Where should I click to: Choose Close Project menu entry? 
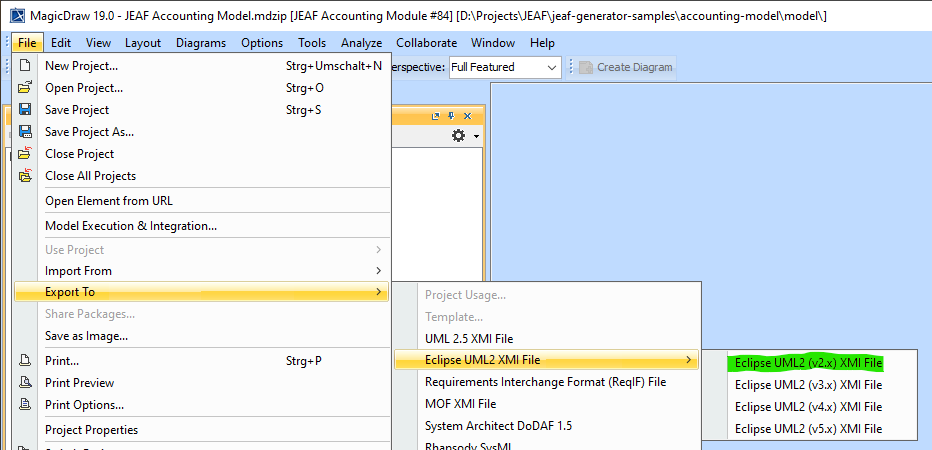(201, 154)
